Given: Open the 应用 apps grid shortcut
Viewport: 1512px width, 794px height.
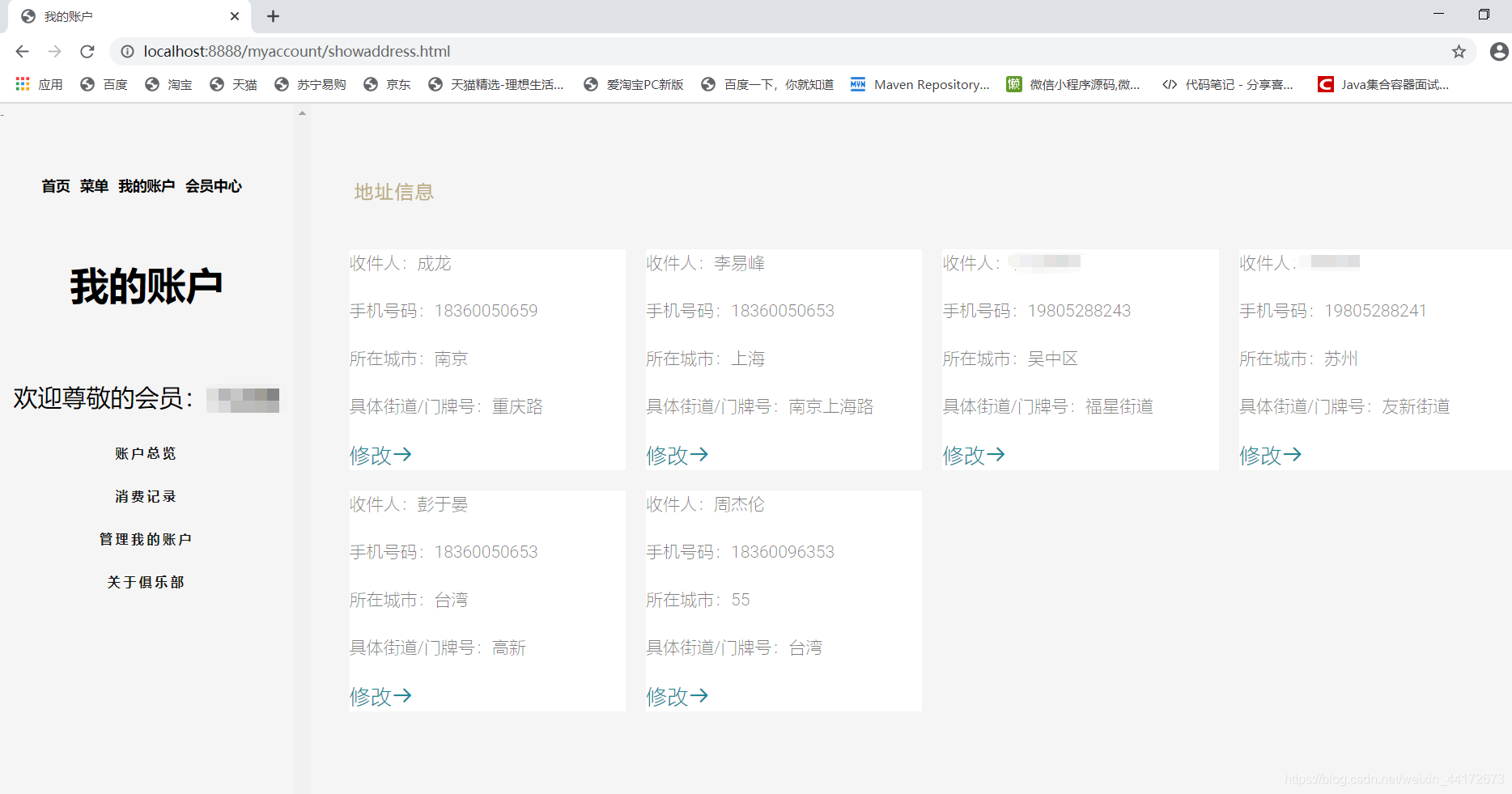Looking at the screenshot, I should pos(39,84).
